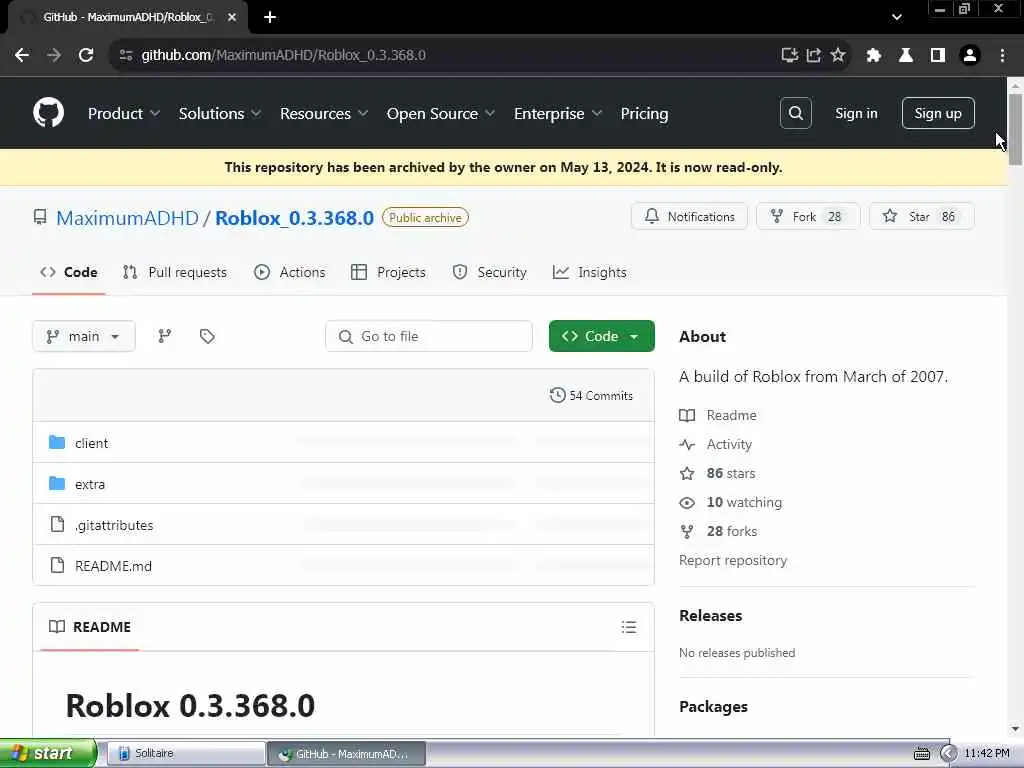This screenshot has width=1024, height=768.
Task: Switch to the Actions tab
Action: pyautogui.click(x=289, y=272)
